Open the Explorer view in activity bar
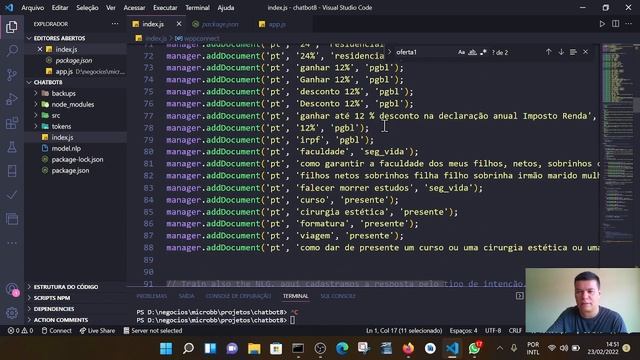The image size is (640, 360). [x=12, y=27]
